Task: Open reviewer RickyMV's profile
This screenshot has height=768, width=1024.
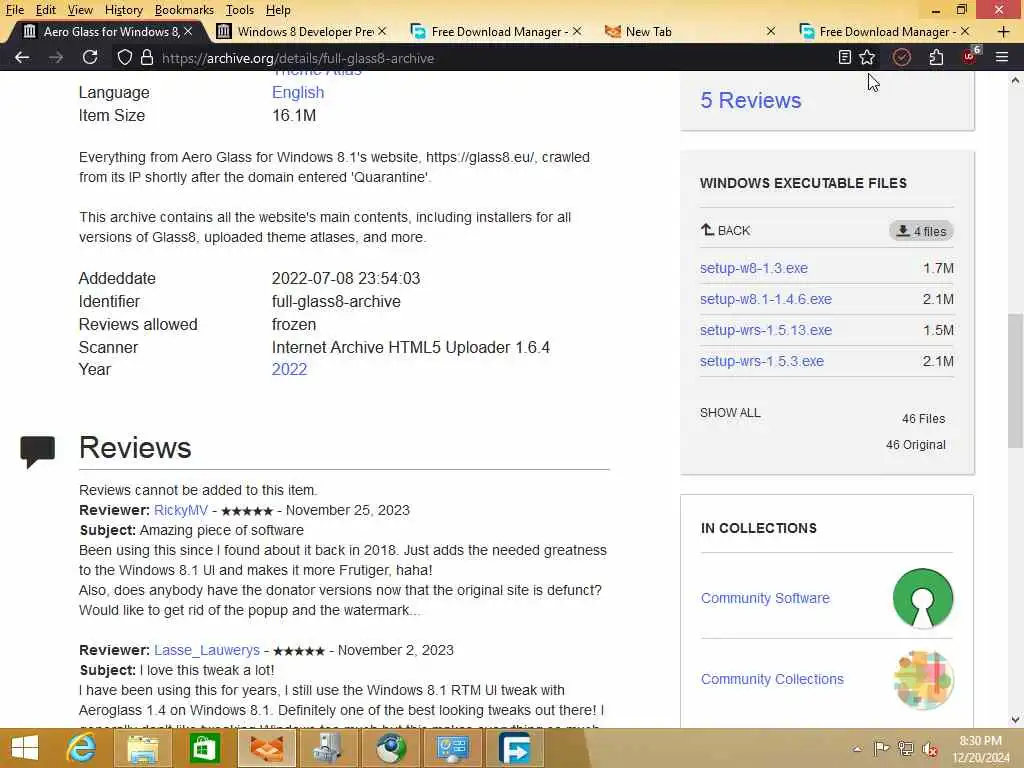Action: (x=181, y=510)
